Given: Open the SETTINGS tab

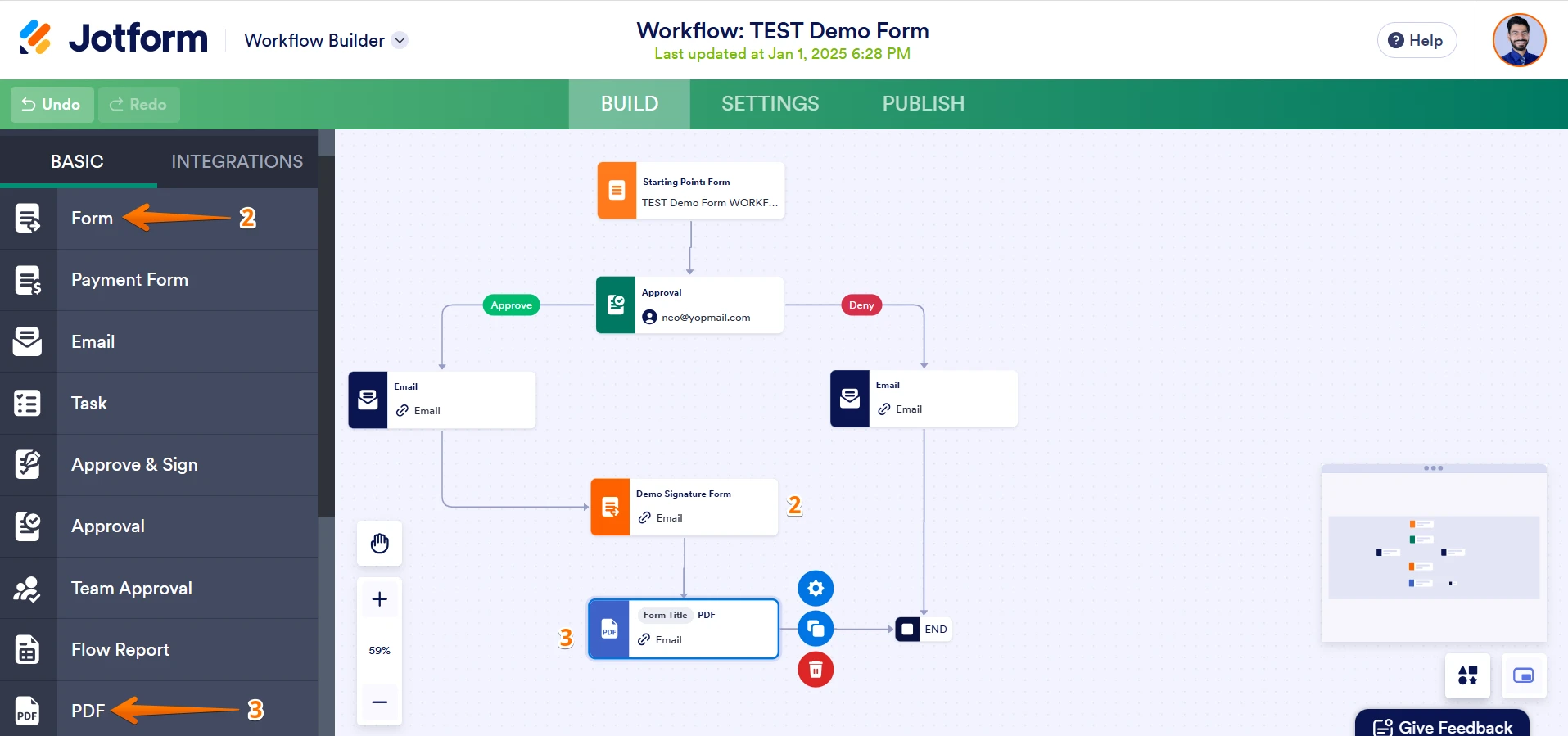Looking at the screenshot, I should click(x=770, y=104).
